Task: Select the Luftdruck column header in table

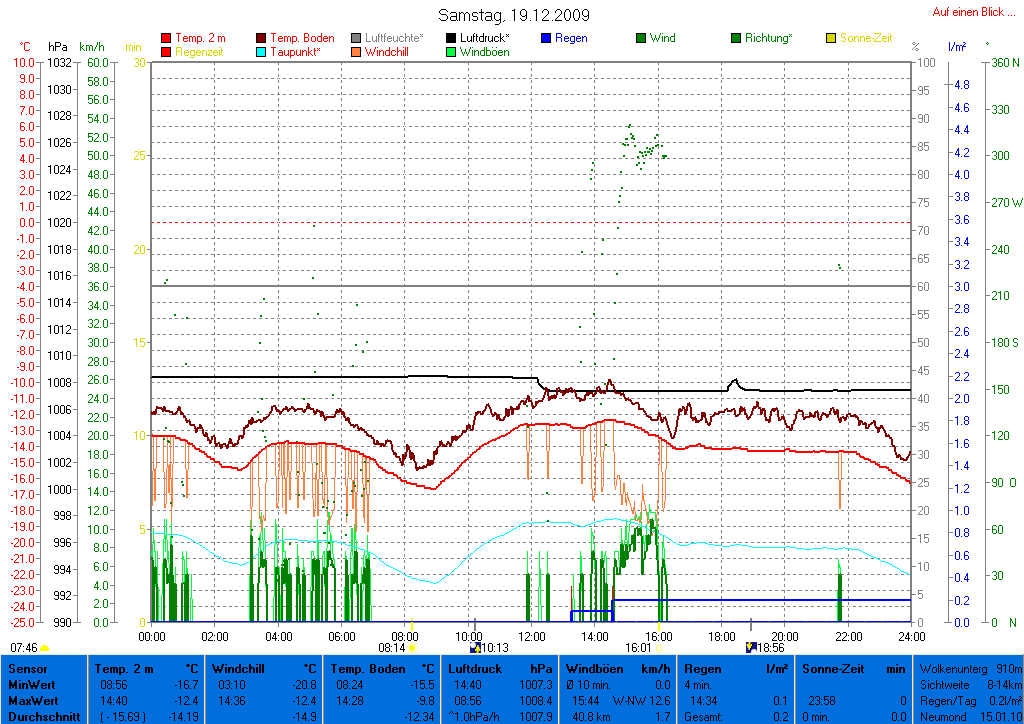Action: tap(474, 668)
